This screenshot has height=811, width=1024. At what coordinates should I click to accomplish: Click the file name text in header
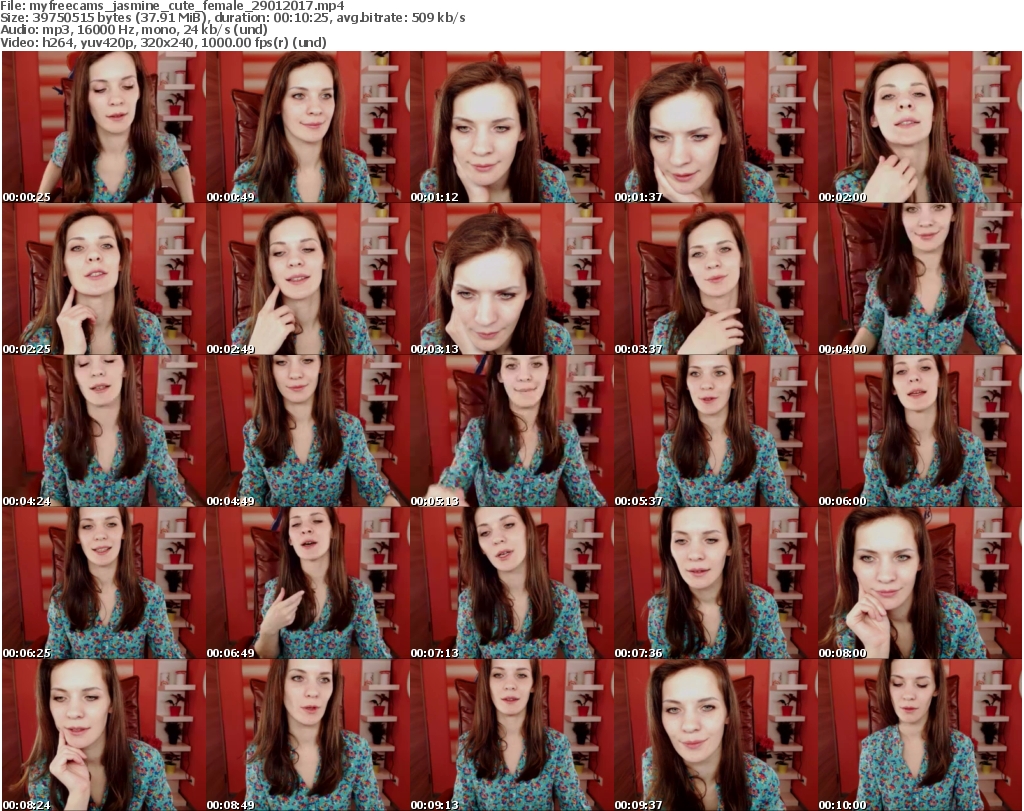pos(173,6)
